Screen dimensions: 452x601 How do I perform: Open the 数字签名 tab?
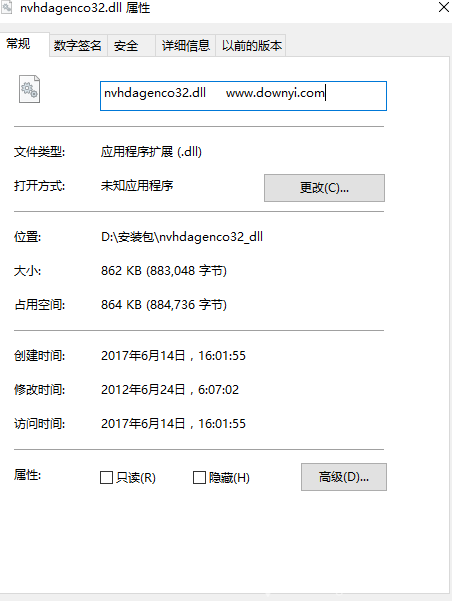78,46
